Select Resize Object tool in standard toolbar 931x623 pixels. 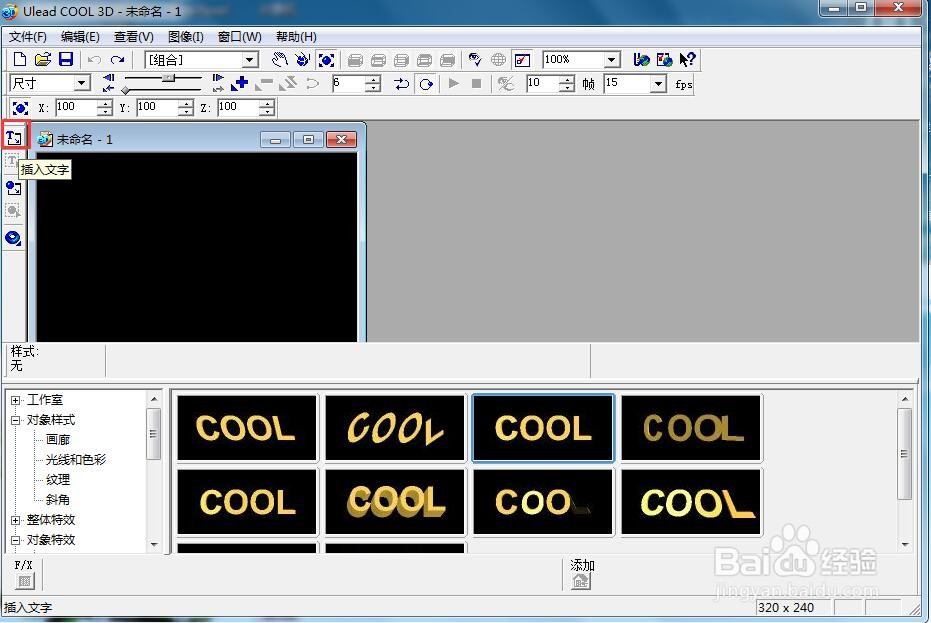click(x=326, y=59)
